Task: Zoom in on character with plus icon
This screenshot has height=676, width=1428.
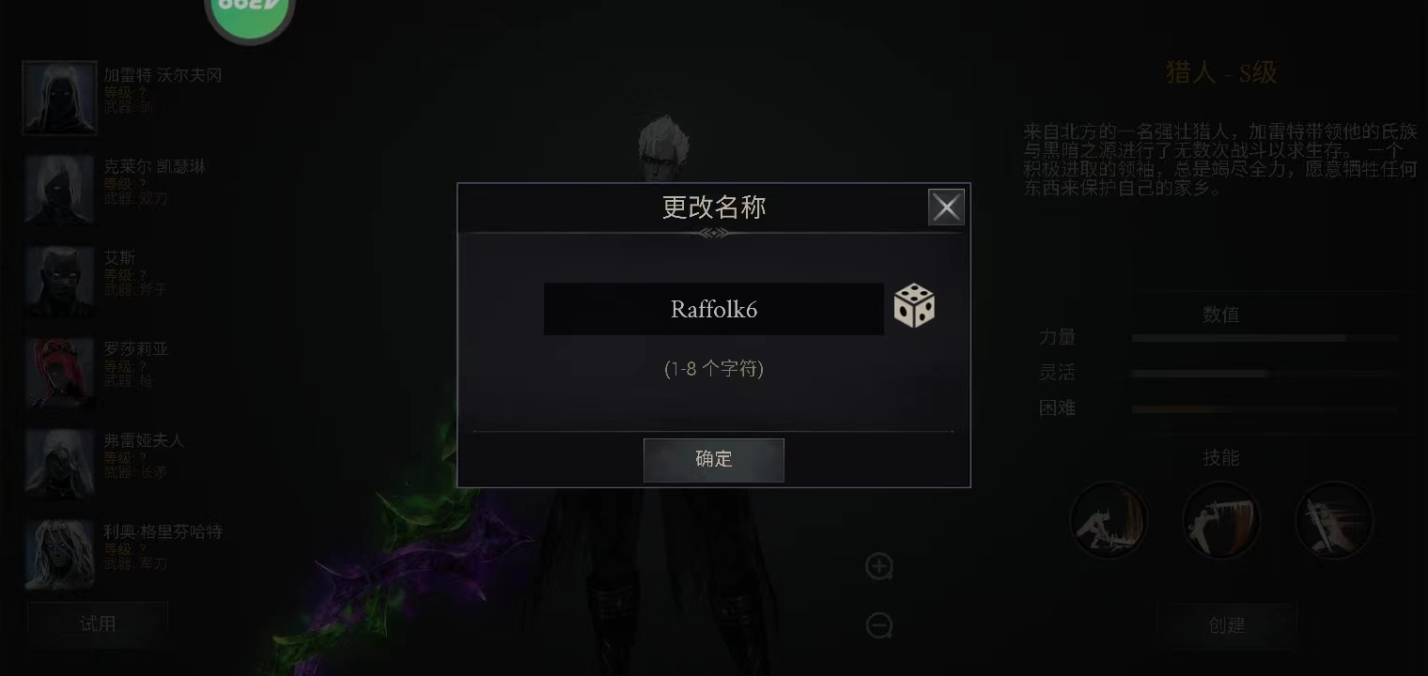Action: tap(879, 567)
